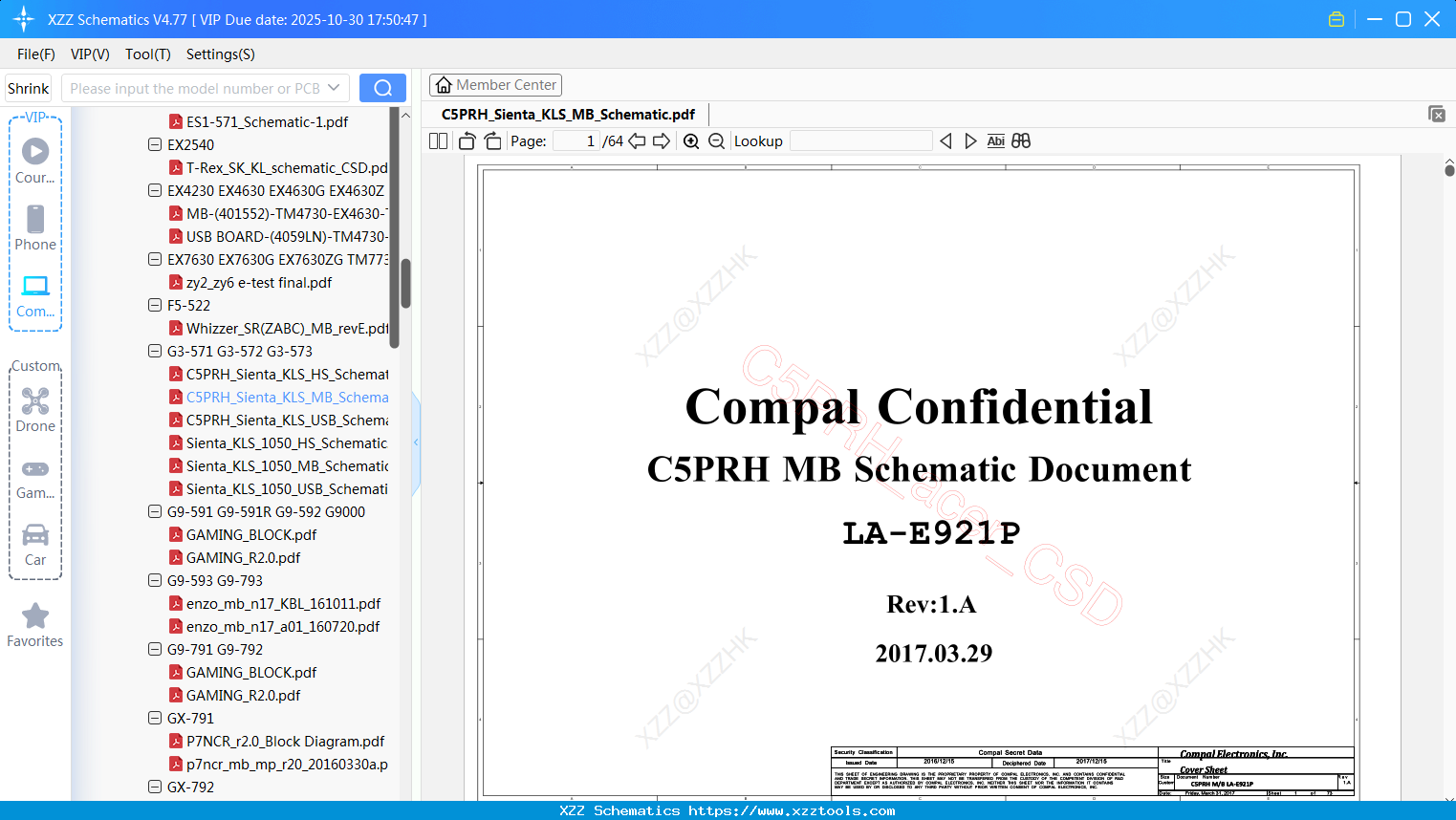This screenshot has height=820, width=1456.
Task: Rotate the page clockwise
Action: [492, 141]
